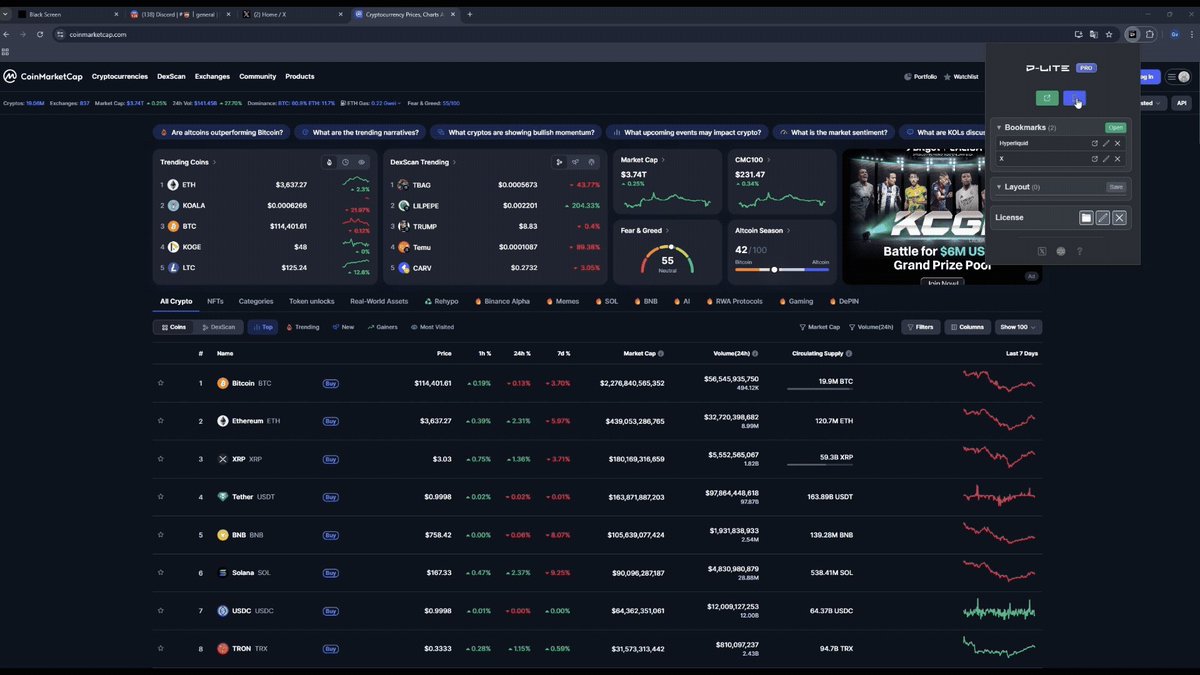The width and height of the screenshot is (1200, 675).
Task: Click the blue button in the P-Lite popup
Action: pos(1074,98)
